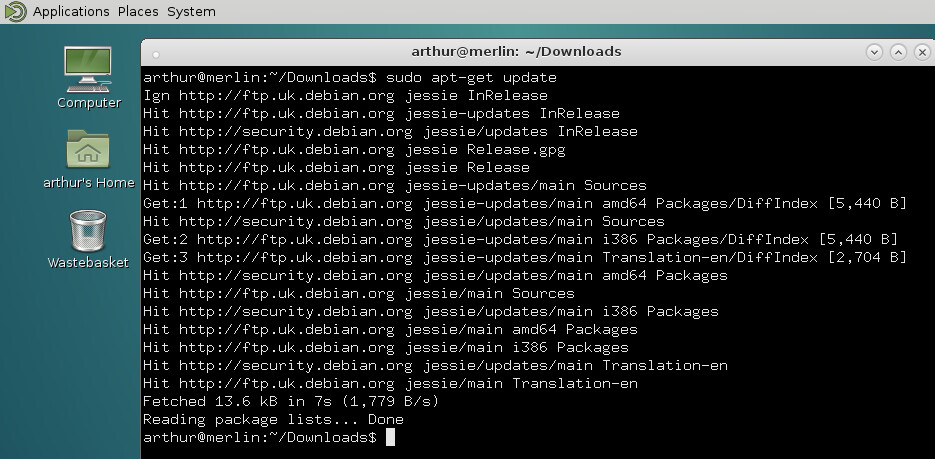Click the '[2,704 B]' size value
Screen dimensions: 935x459
point(866,257)
